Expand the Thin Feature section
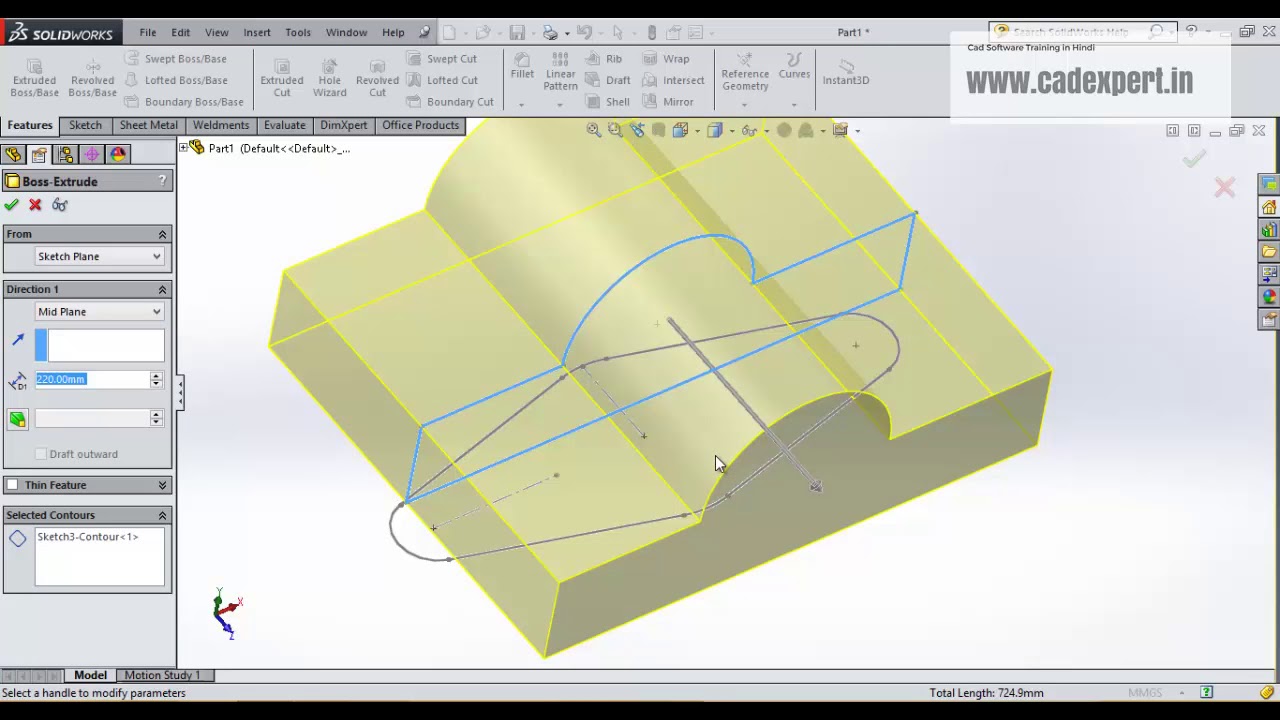The height and width of the screenshot is (720, 1280). tap(162, 485)
